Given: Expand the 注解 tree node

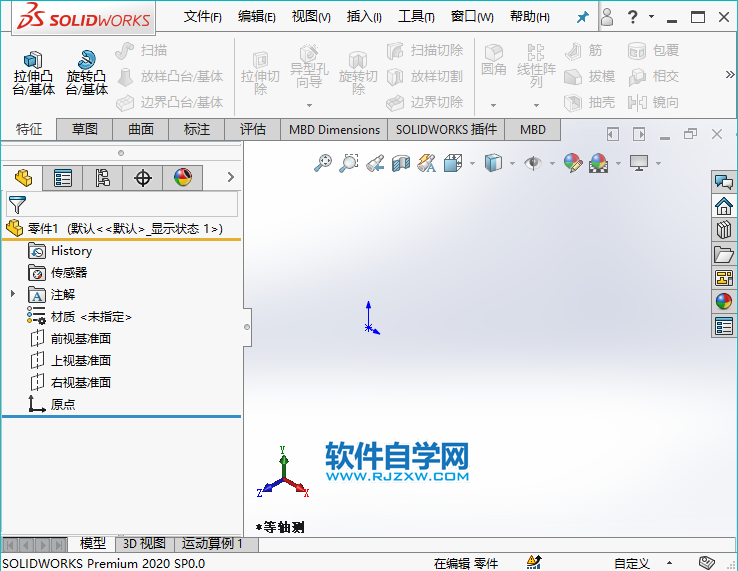Looking at the screenshot, I should (x=13, y=294).
